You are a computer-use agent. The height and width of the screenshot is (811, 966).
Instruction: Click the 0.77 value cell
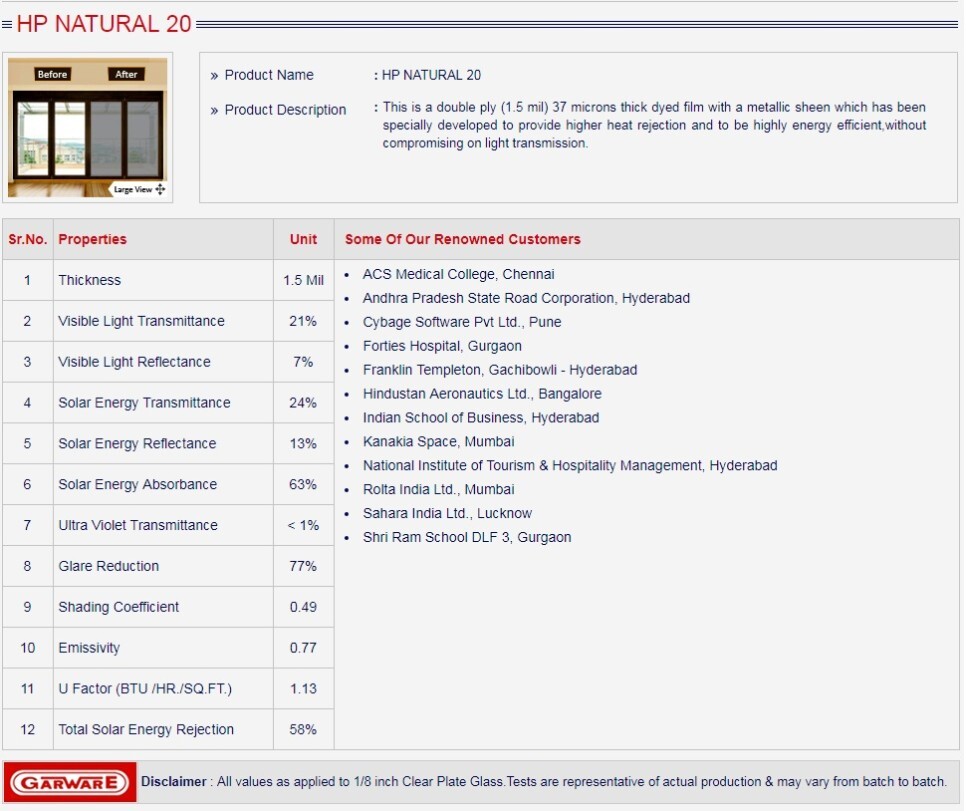pos(303,648)
